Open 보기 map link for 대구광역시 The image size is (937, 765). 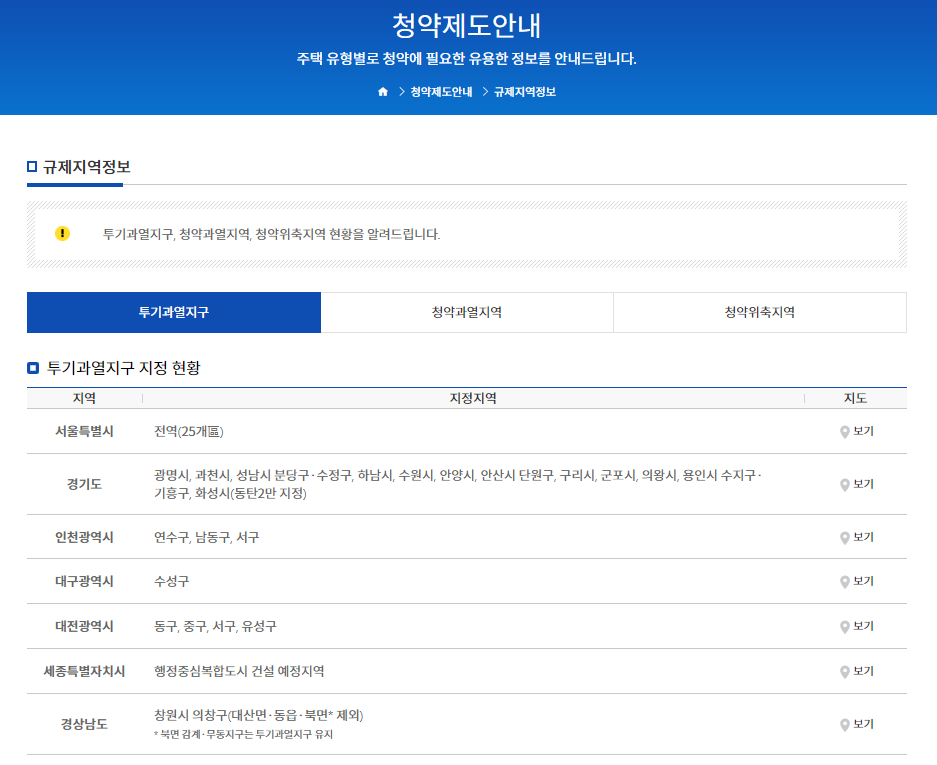pos(863,581)
